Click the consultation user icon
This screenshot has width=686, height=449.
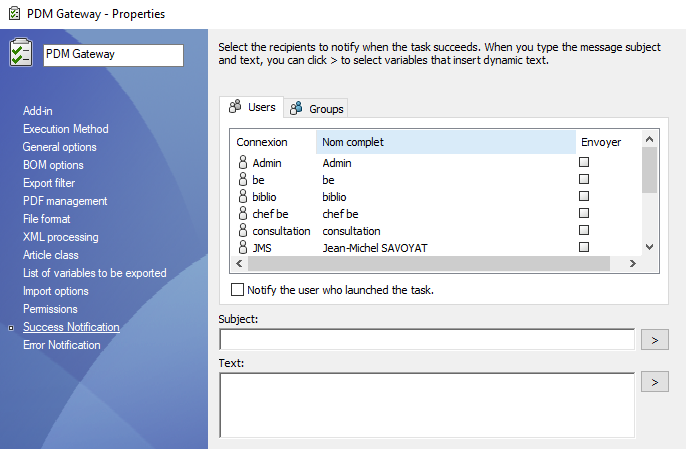pos(242,231)
